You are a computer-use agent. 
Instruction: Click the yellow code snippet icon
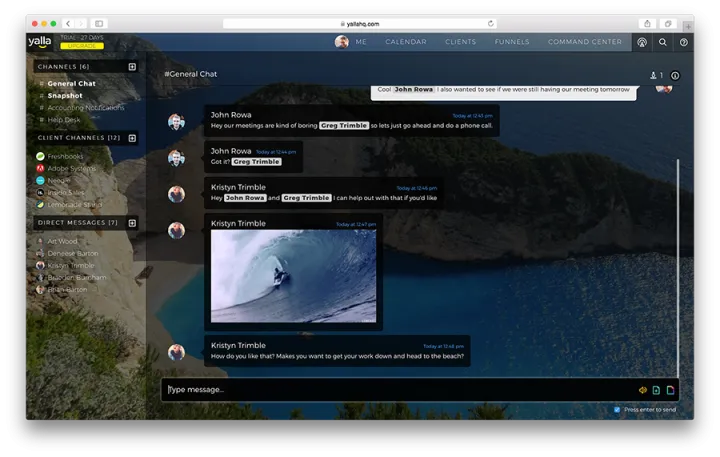pos(643,390)
